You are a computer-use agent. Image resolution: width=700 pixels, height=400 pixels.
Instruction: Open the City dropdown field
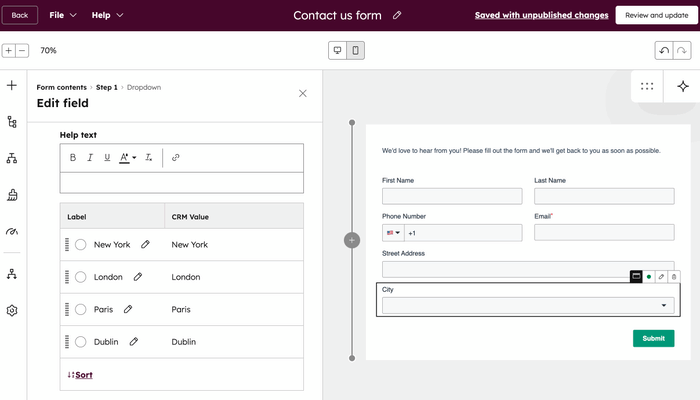(527, 305)
